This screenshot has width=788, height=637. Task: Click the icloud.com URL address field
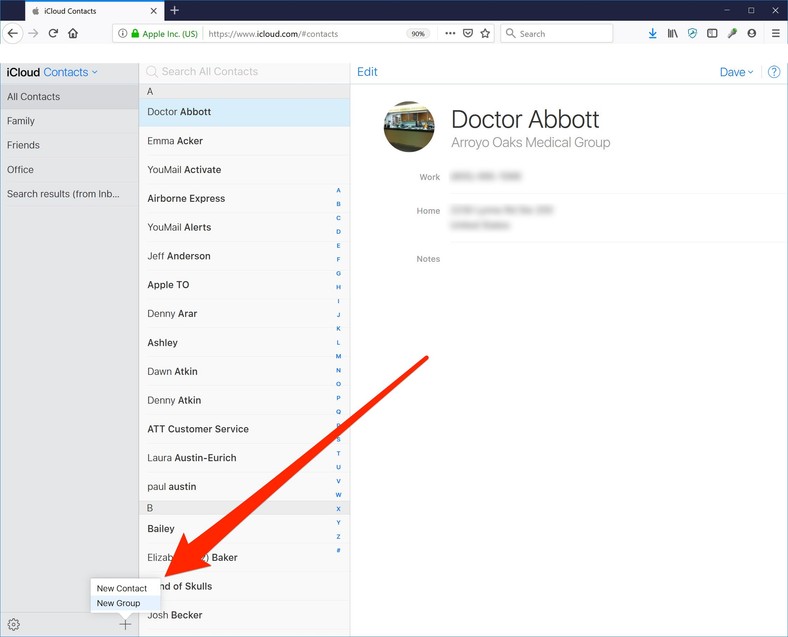[x=302, y=34]
